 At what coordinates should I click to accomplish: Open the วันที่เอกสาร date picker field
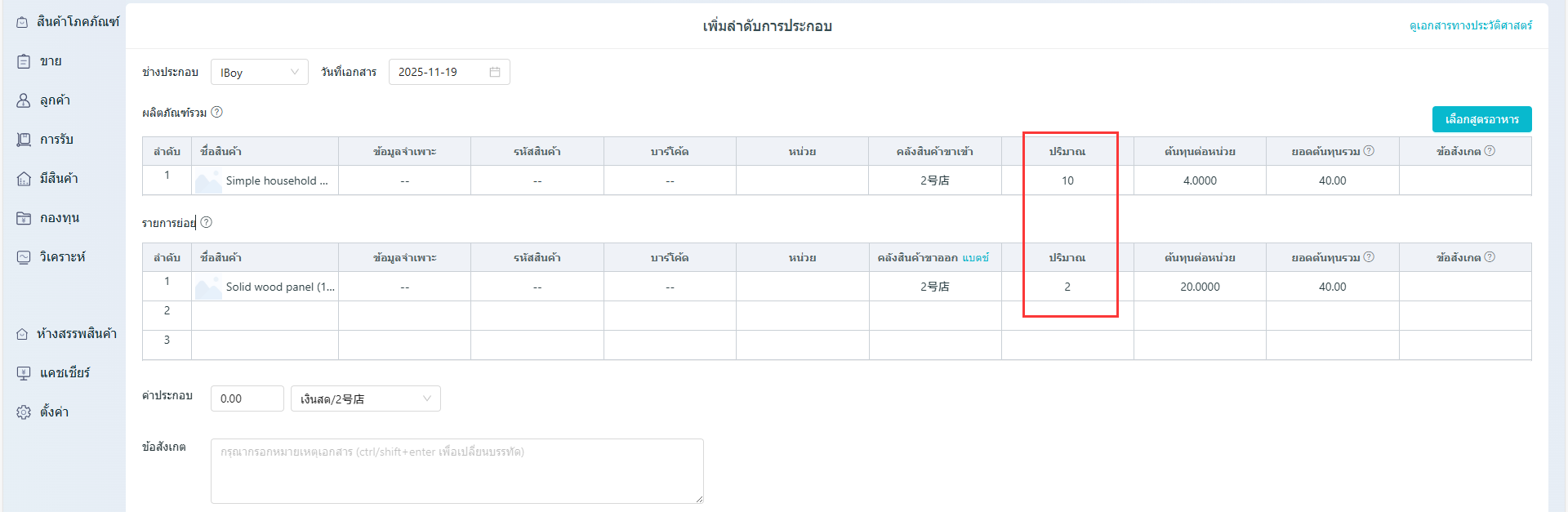click(x=441, y=72)
